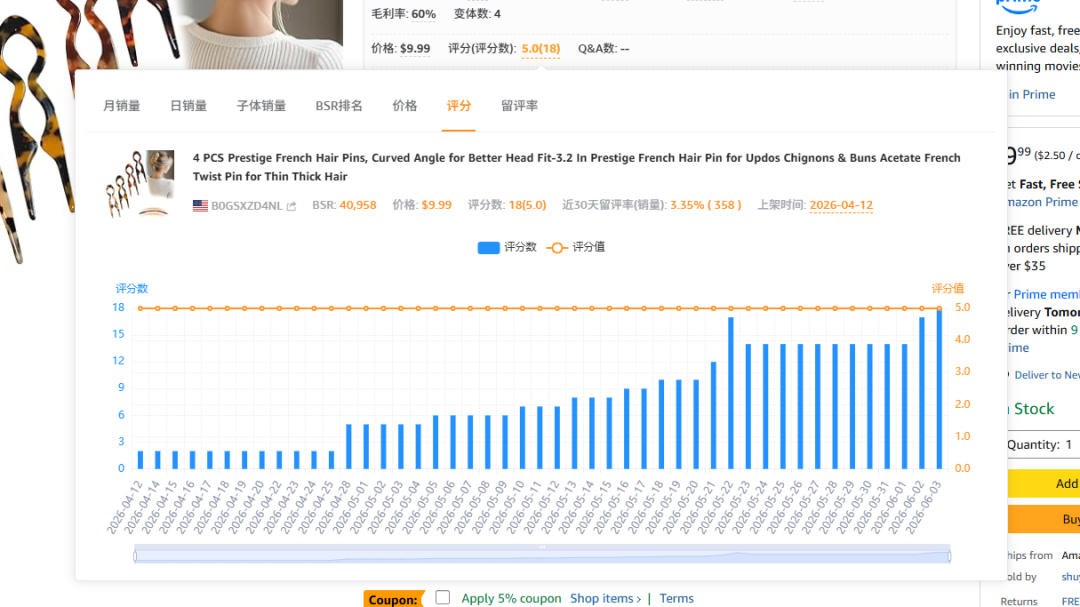
Task: Select the 子体销量 tab
Action: tap(261, 105)
